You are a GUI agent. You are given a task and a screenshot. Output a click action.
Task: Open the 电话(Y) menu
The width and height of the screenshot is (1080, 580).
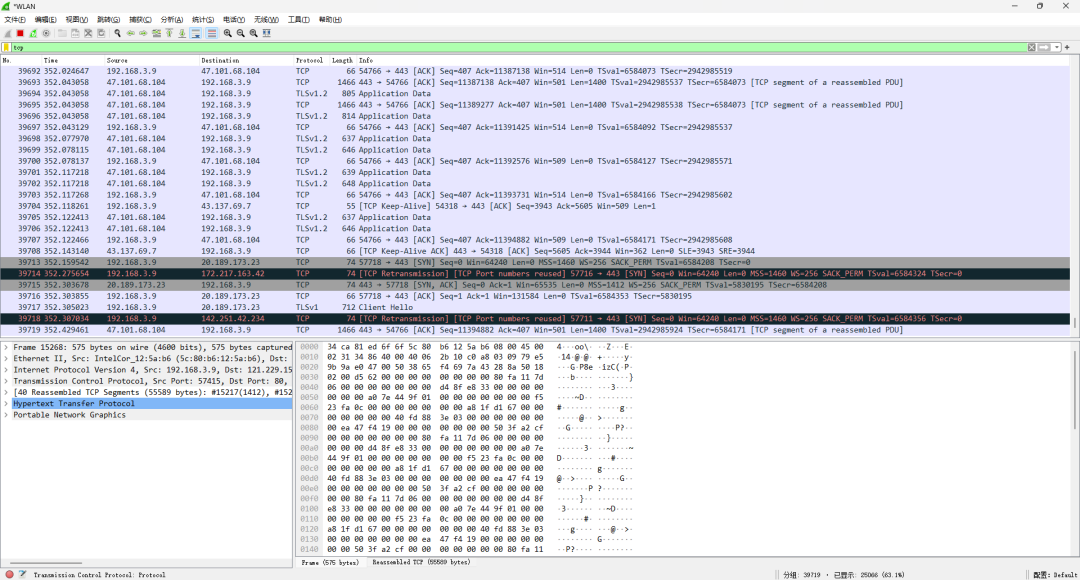coord(233,19)
